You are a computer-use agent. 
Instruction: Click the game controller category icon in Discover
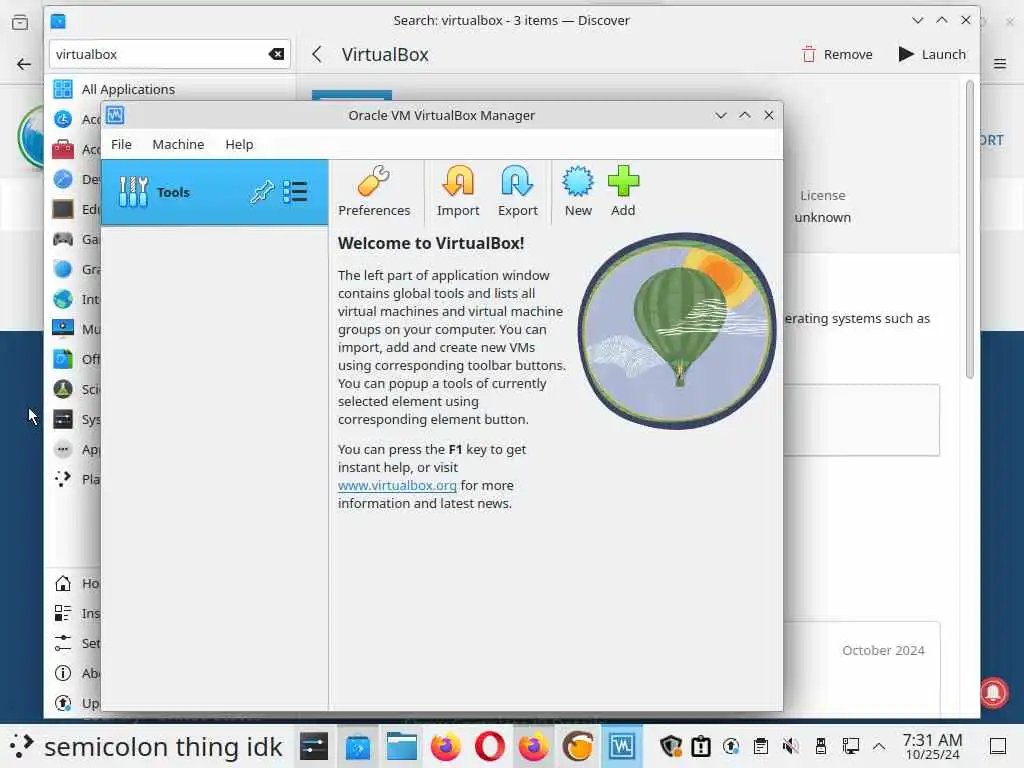pos(63,239)
